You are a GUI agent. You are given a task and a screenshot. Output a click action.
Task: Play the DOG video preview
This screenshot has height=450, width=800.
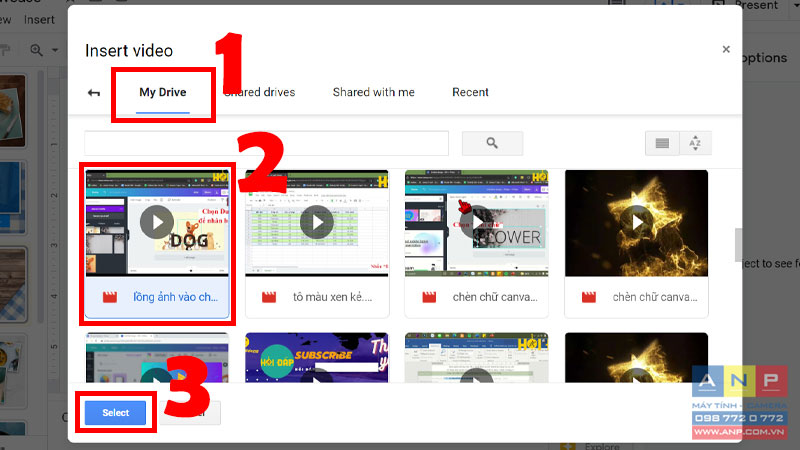[x=157, y=222]
